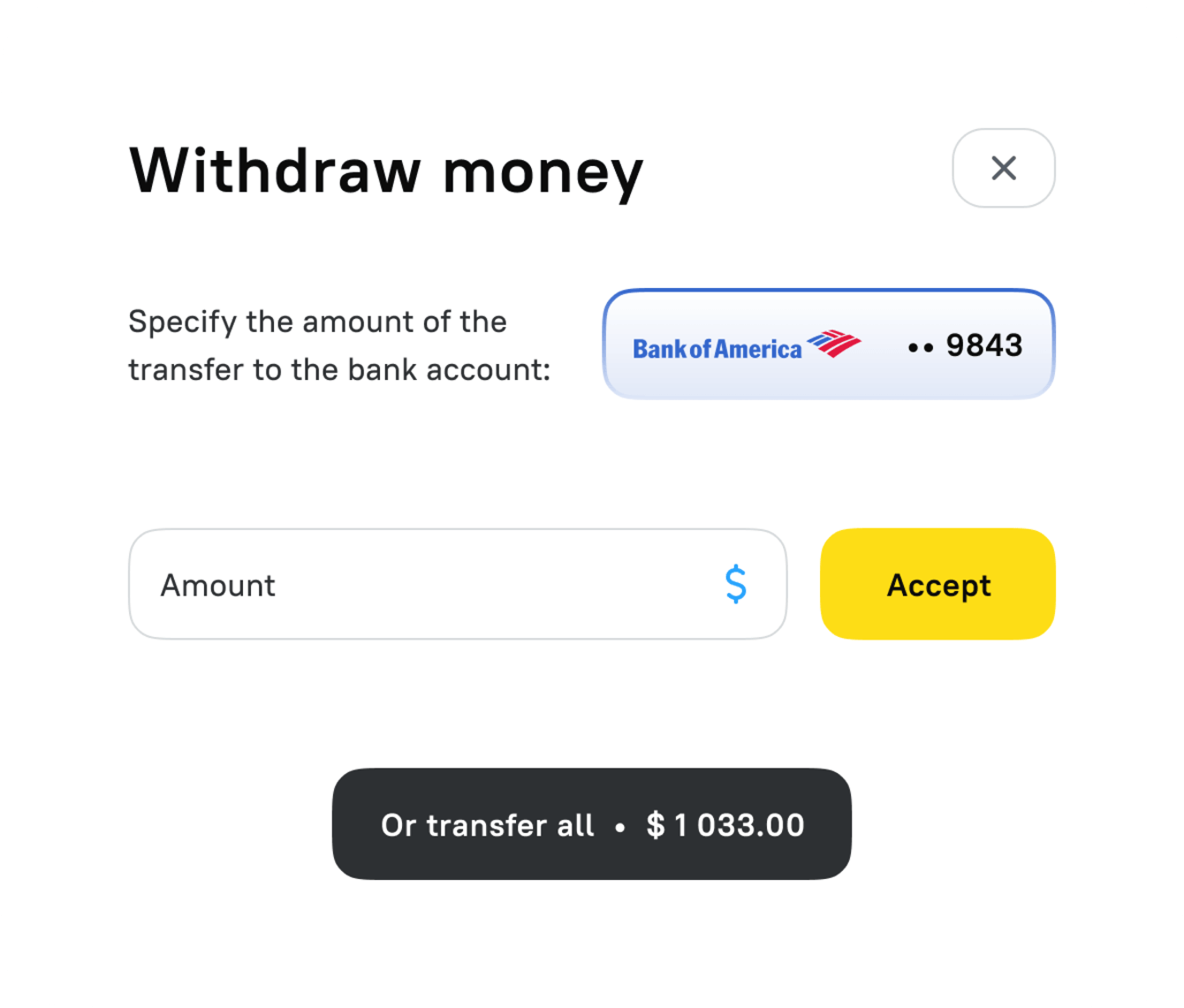Viewport: 1184px width, 1008px height.
Task: Click the Bank of America wordmark
Action: click(x=717, y=349)
